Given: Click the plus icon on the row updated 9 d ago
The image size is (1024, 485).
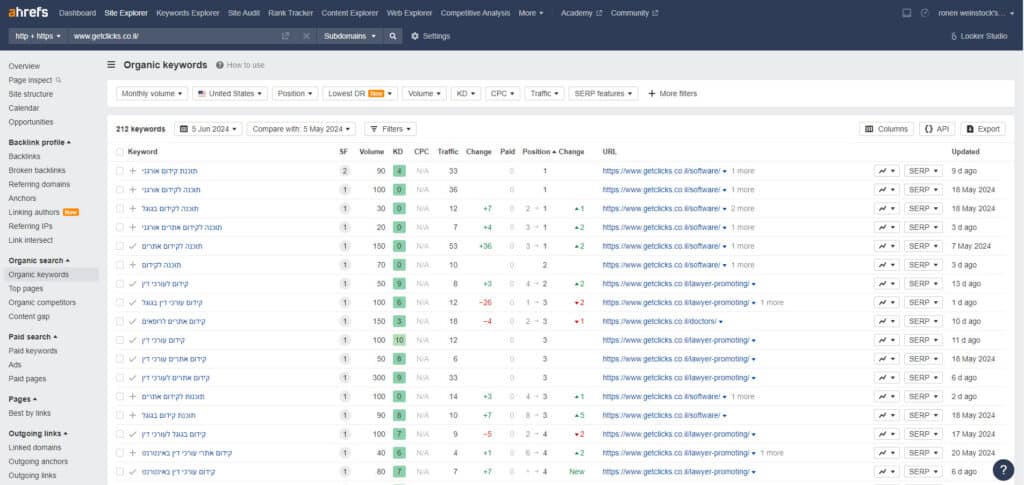Looking at the screenshot, I should [x=133, y=171].
